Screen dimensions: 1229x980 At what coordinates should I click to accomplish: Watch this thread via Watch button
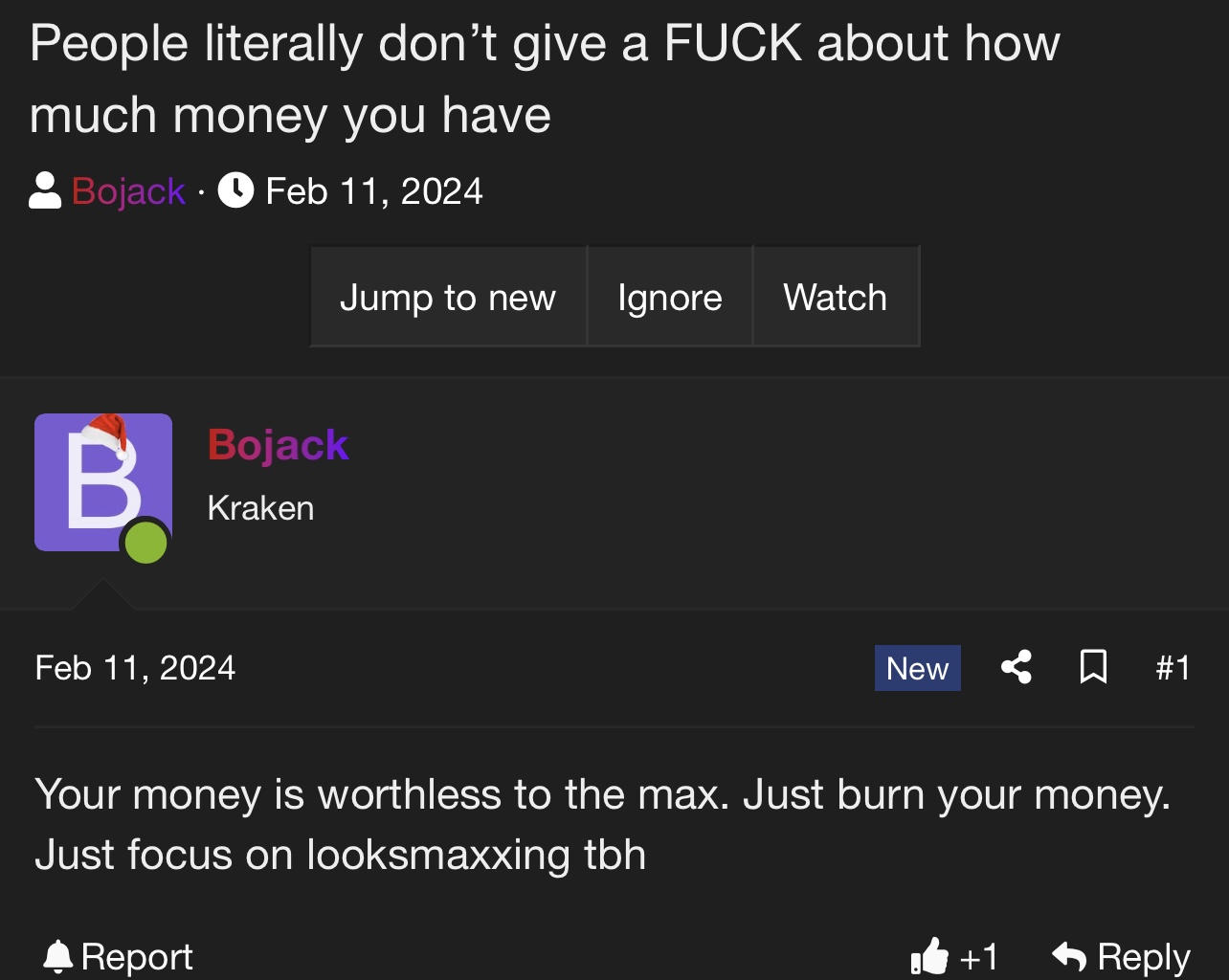click(x=836, y=297)
